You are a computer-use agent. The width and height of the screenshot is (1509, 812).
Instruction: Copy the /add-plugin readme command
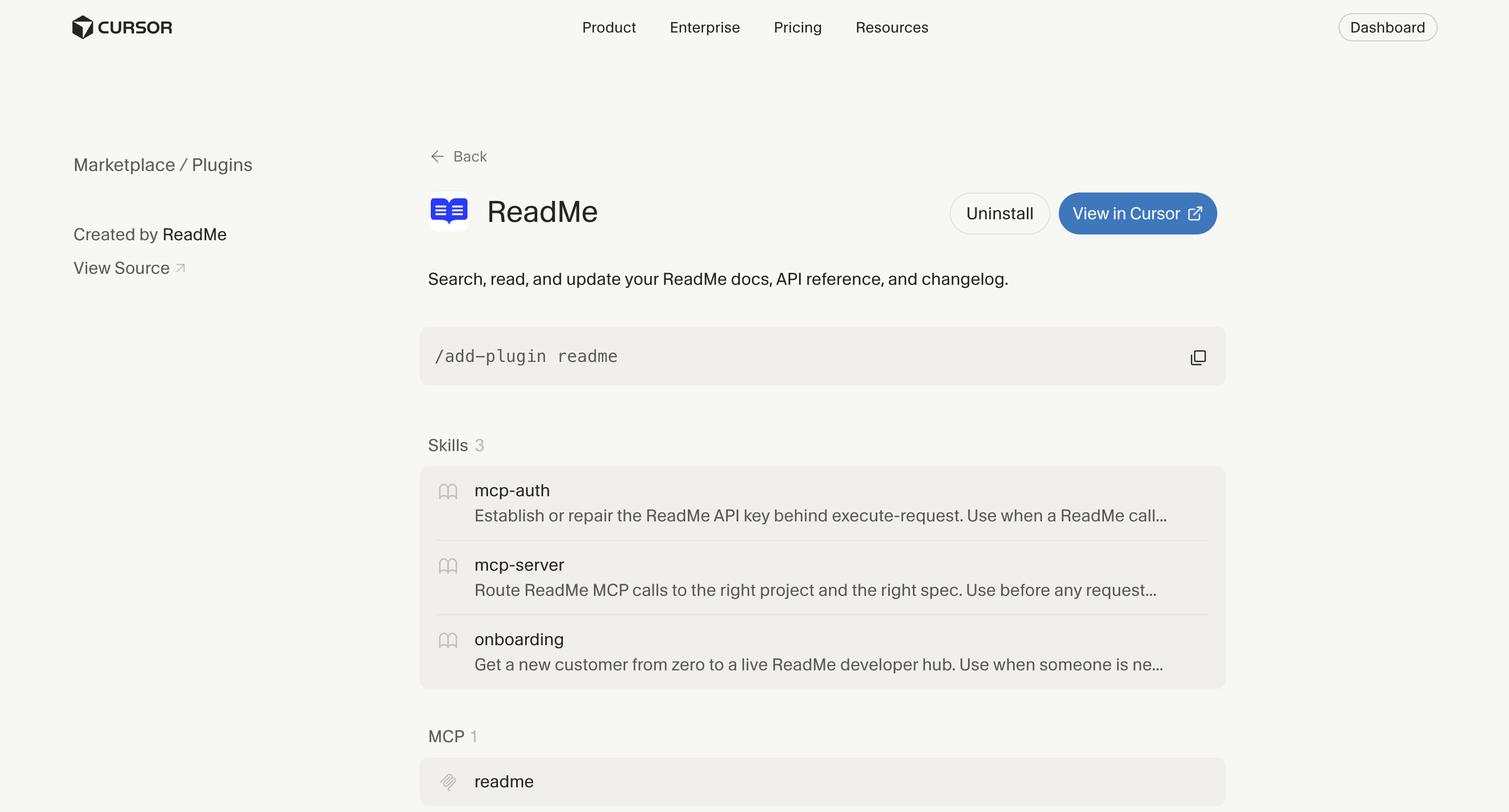click(1198, 357)
